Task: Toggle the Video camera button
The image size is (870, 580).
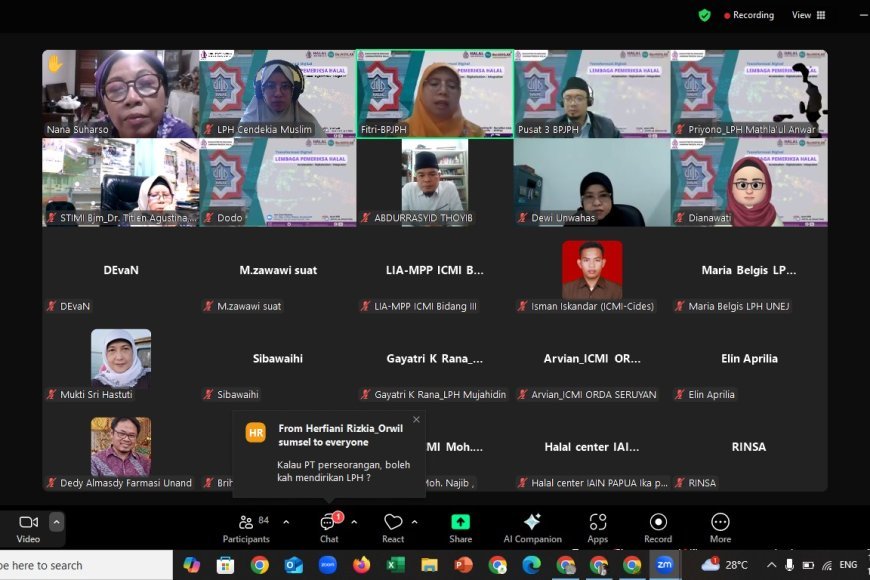Action: pos(28,528)
